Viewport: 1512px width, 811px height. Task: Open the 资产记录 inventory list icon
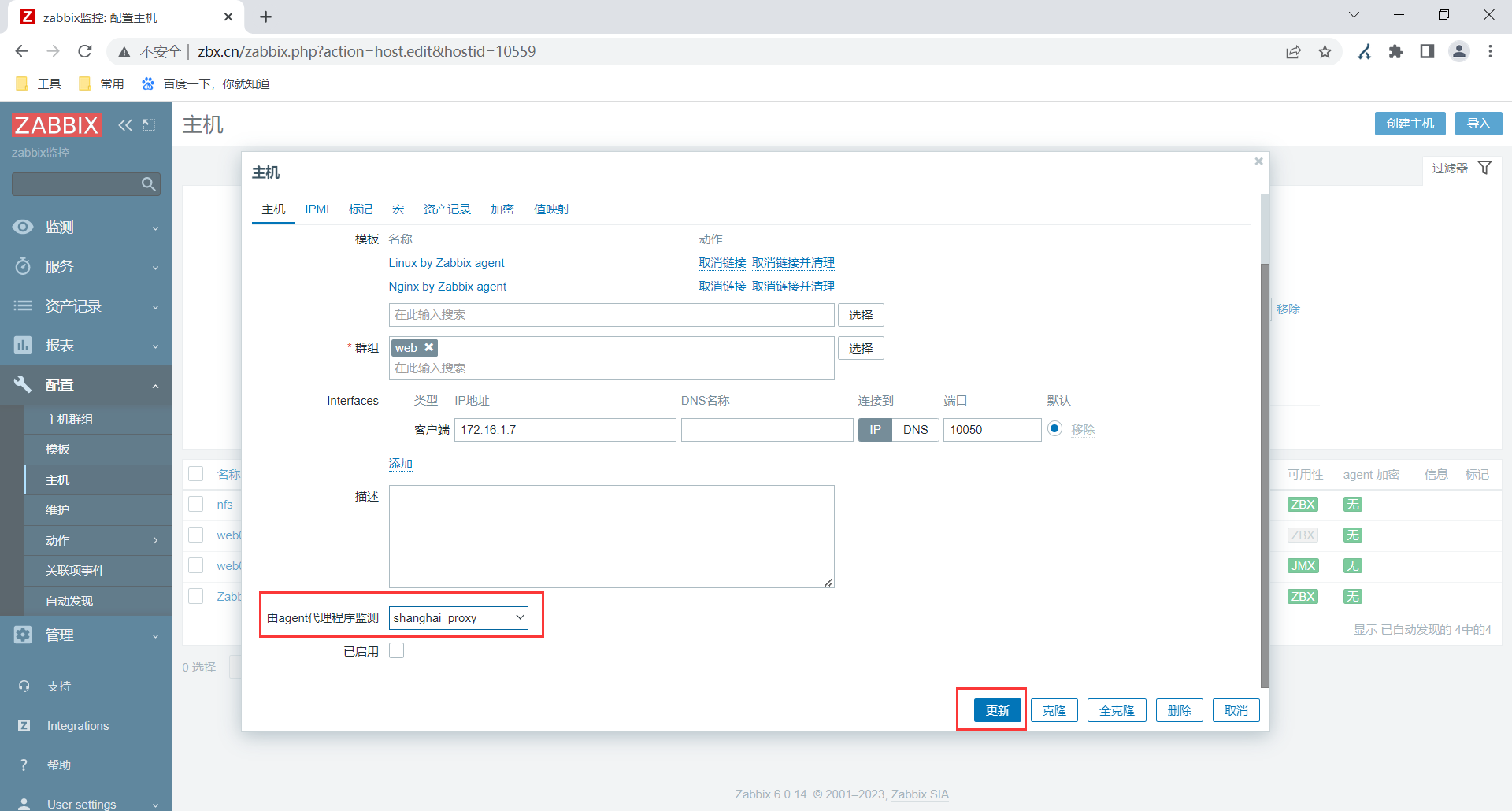[x=23, y=306]
